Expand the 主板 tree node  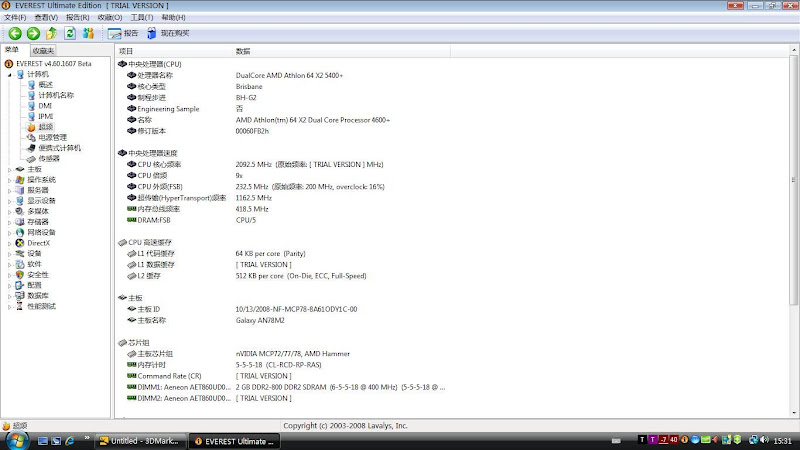coord(9,169)
